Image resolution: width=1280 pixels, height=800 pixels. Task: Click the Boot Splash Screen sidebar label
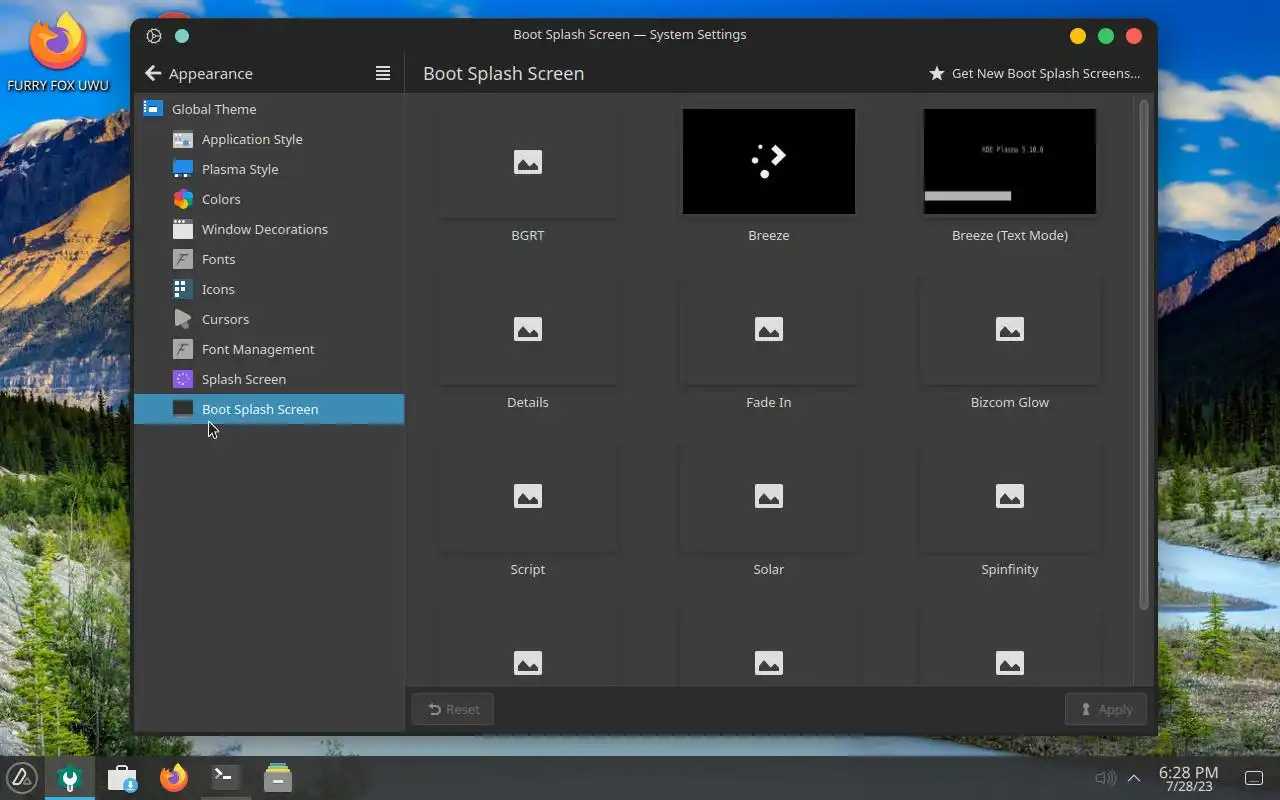[260, 409]
